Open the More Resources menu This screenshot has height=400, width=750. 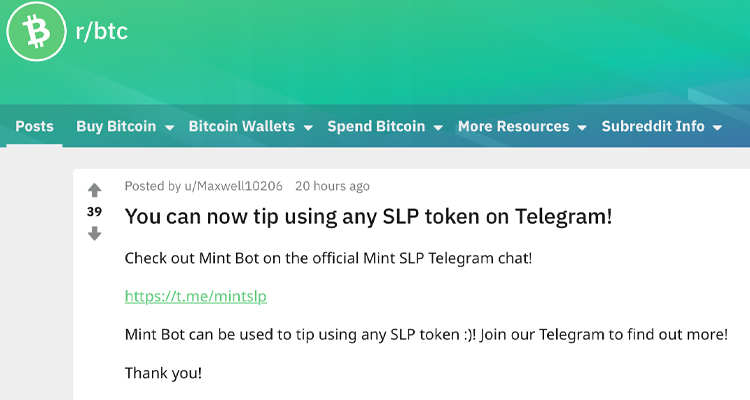coord(514,126)
